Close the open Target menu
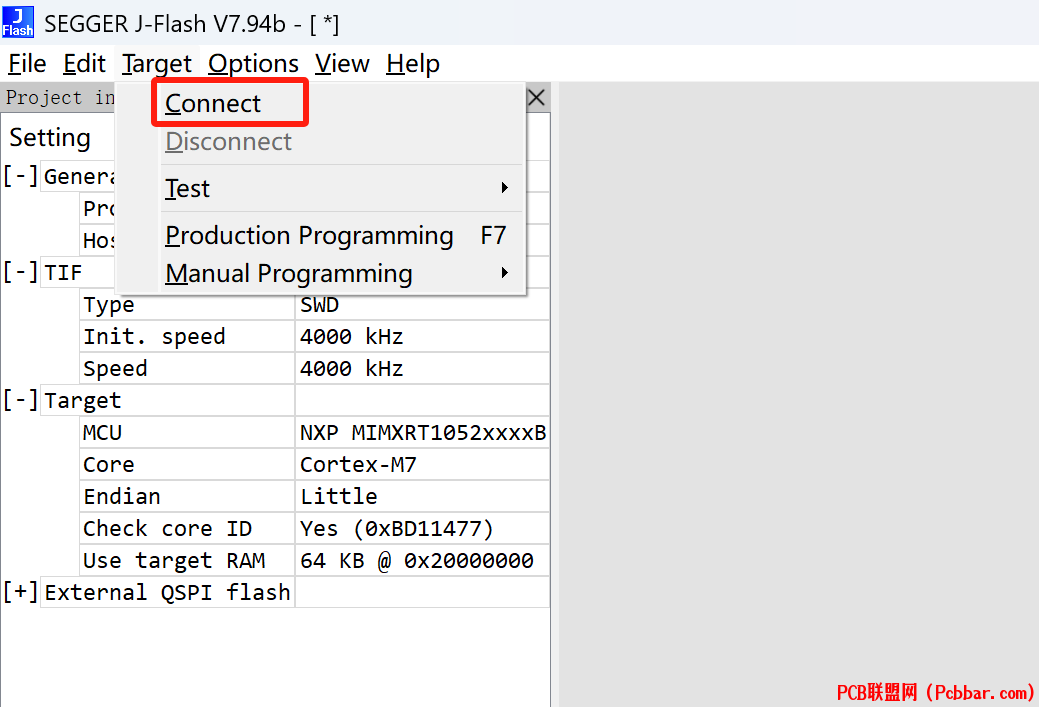This screenshot has height=707, width=1039. pyautogui.click(x=156, y=64)
